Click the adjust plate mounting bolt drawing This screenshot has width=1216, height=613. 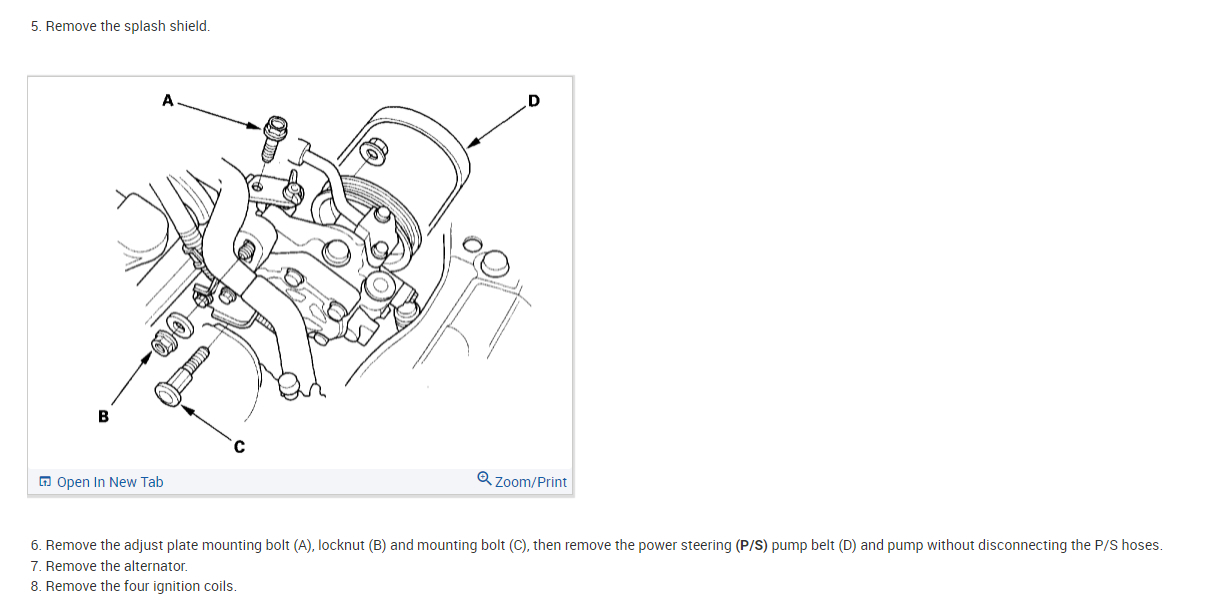pos(273,138)
